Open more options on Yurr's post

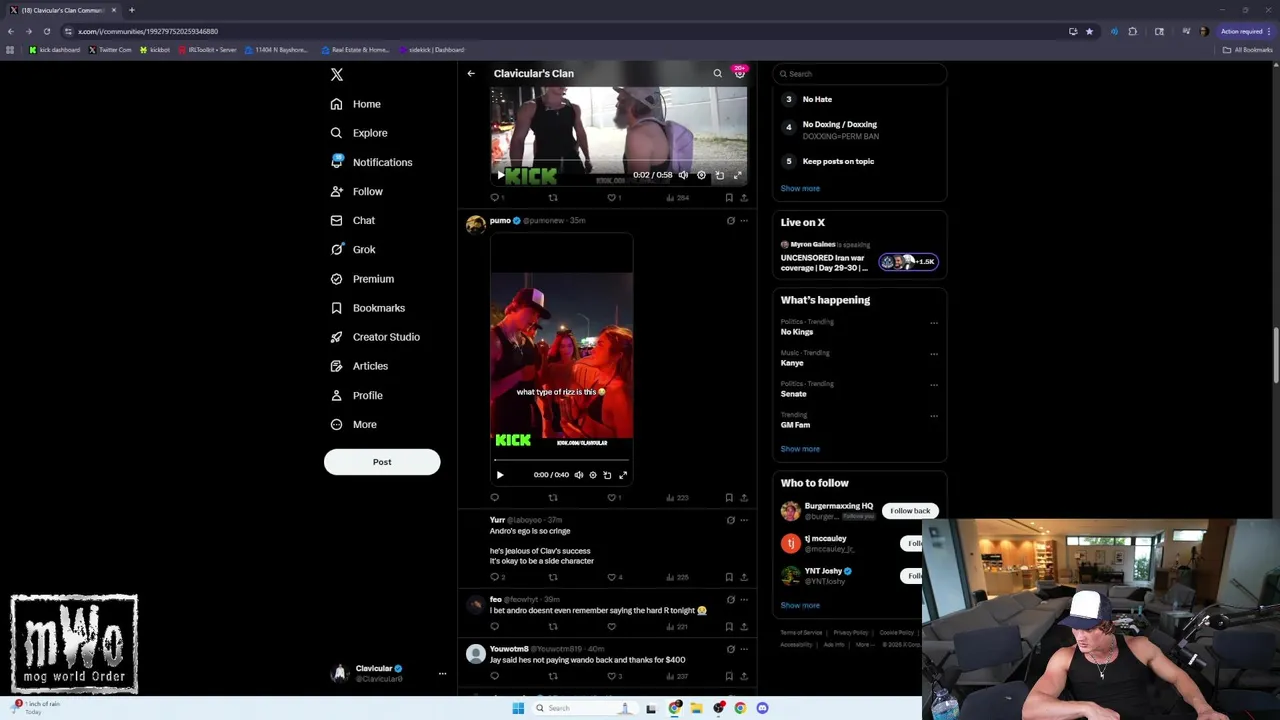(744, 520)
